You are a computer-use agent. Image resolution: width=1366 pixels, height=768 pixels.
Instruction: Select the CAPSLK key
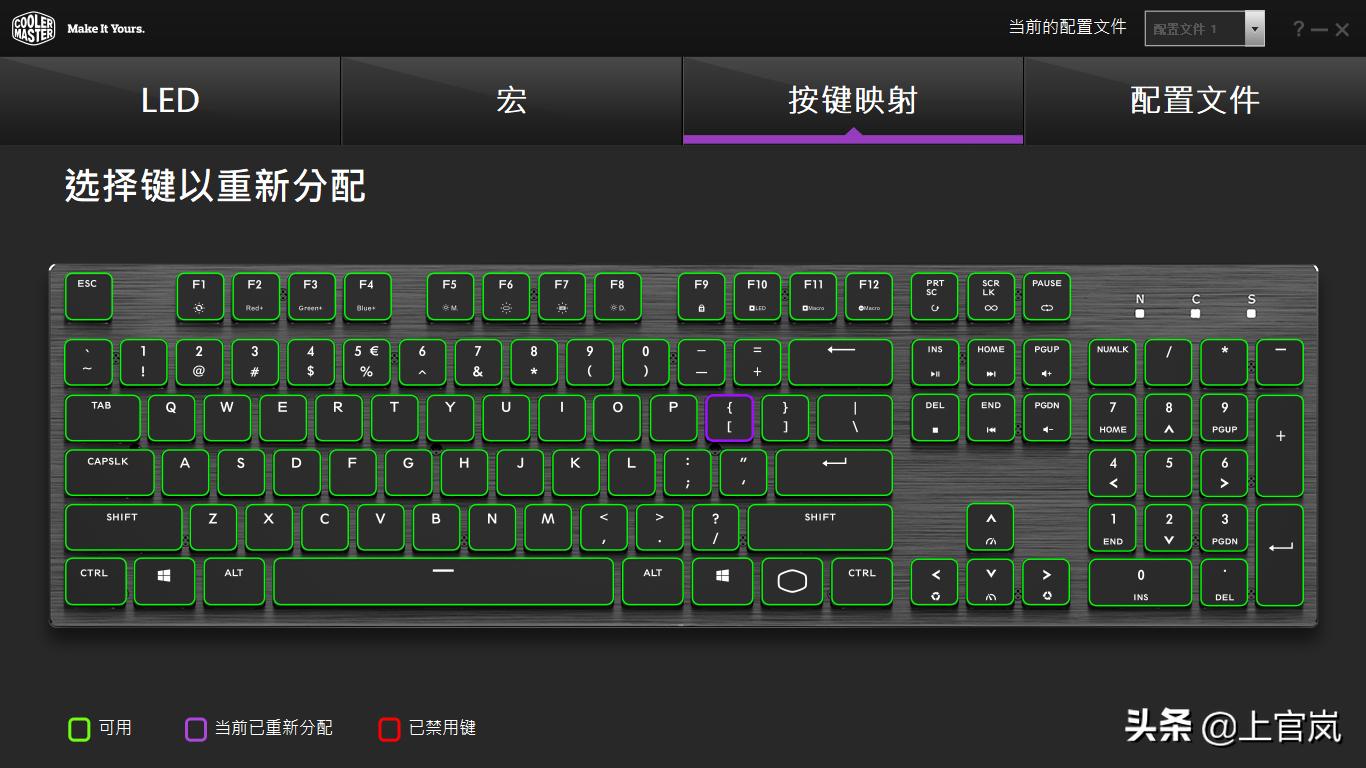[109, 473]
